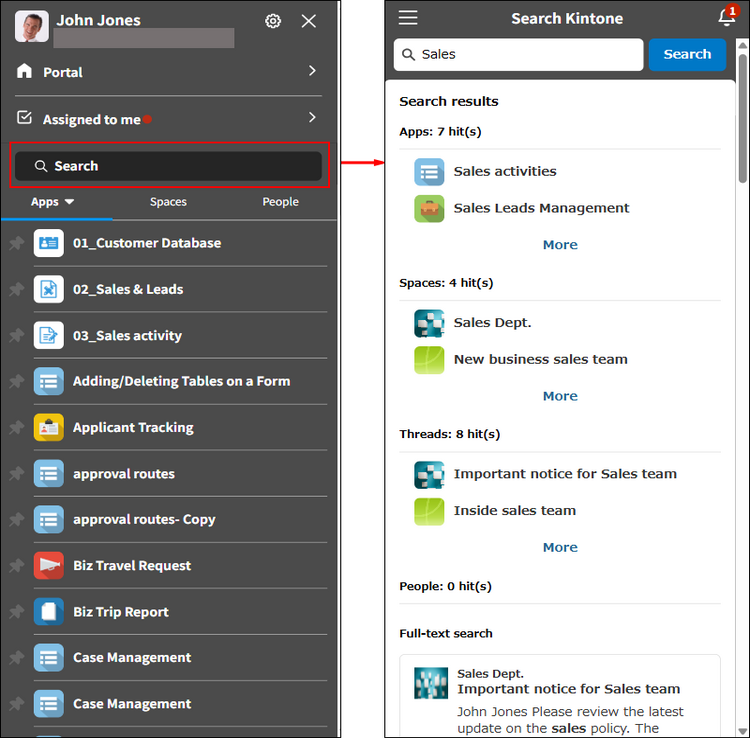Screen dimensions: 750x738
Task: Open 01_Customer Database app icon
Action: (x=49, y=243)
